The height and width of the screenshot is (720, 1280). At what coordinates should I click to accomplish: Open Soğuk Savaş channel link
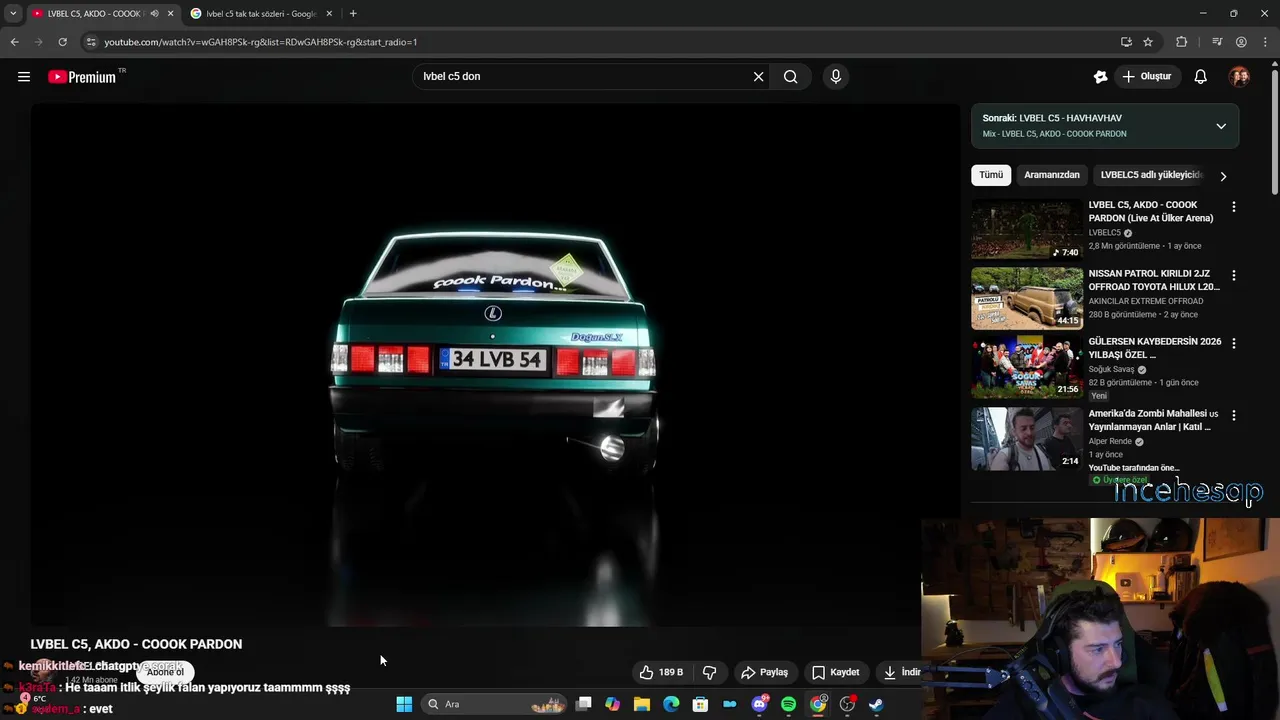point(1111,369)
